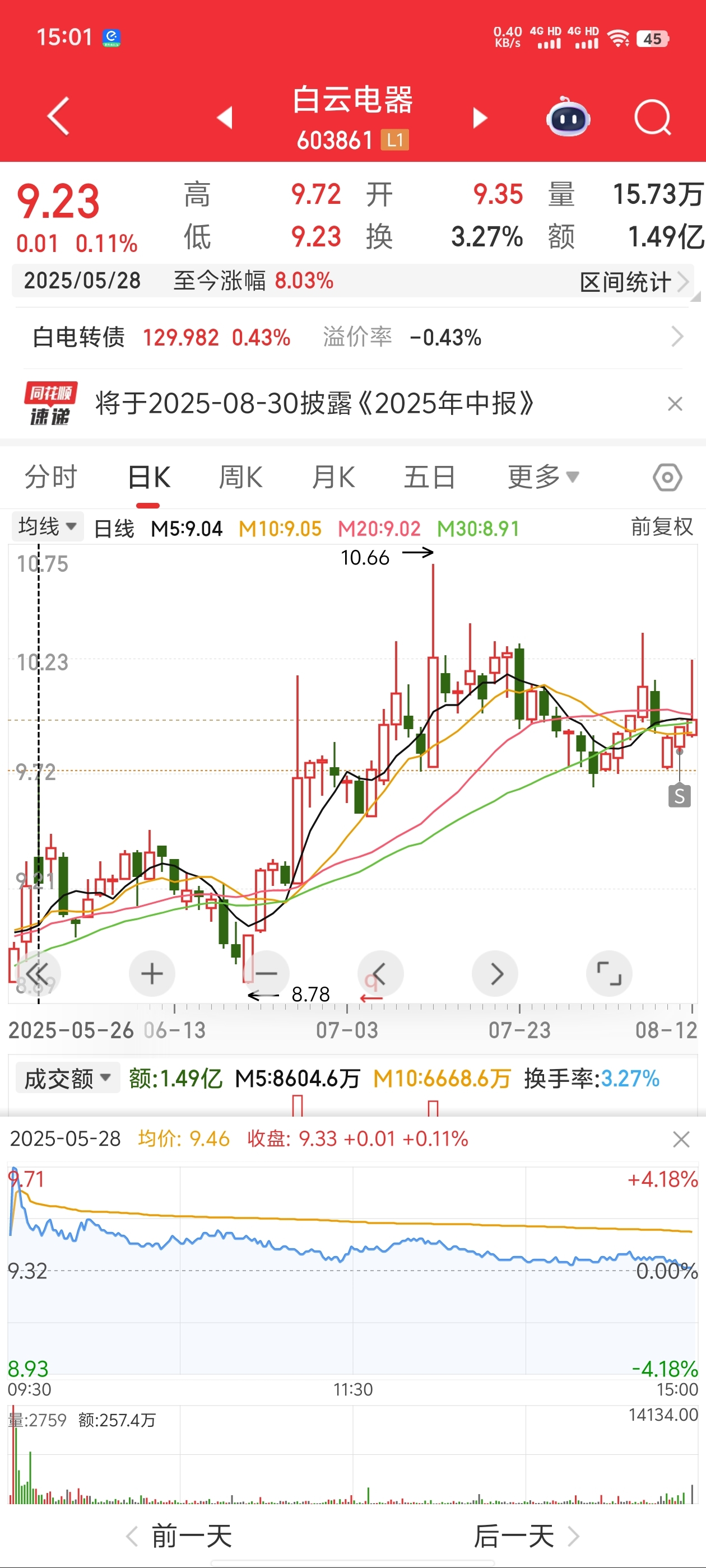The width and height of the screenshot is (706, 1568).
Task: Select the 分时 tab
Action: click(x=51, y=477)
